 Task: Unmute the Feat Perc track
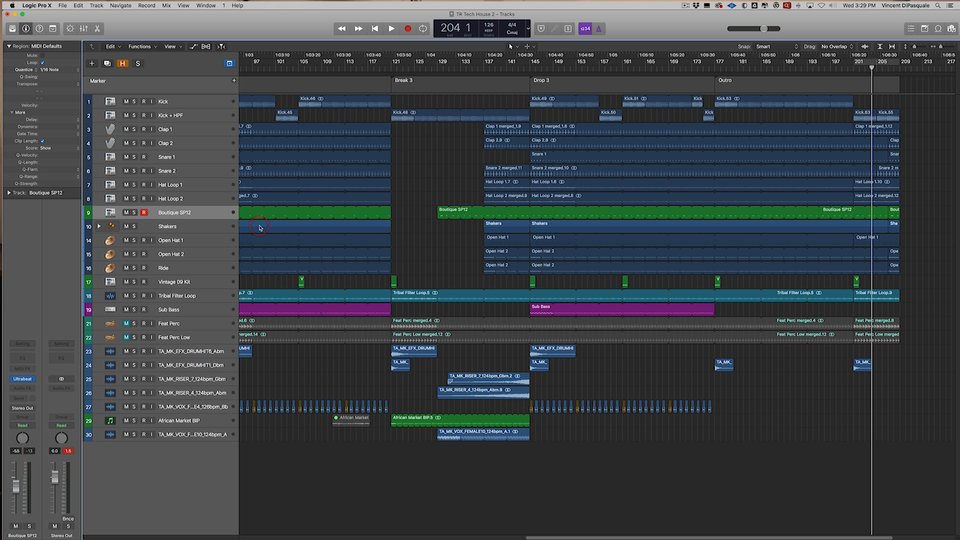126,323
